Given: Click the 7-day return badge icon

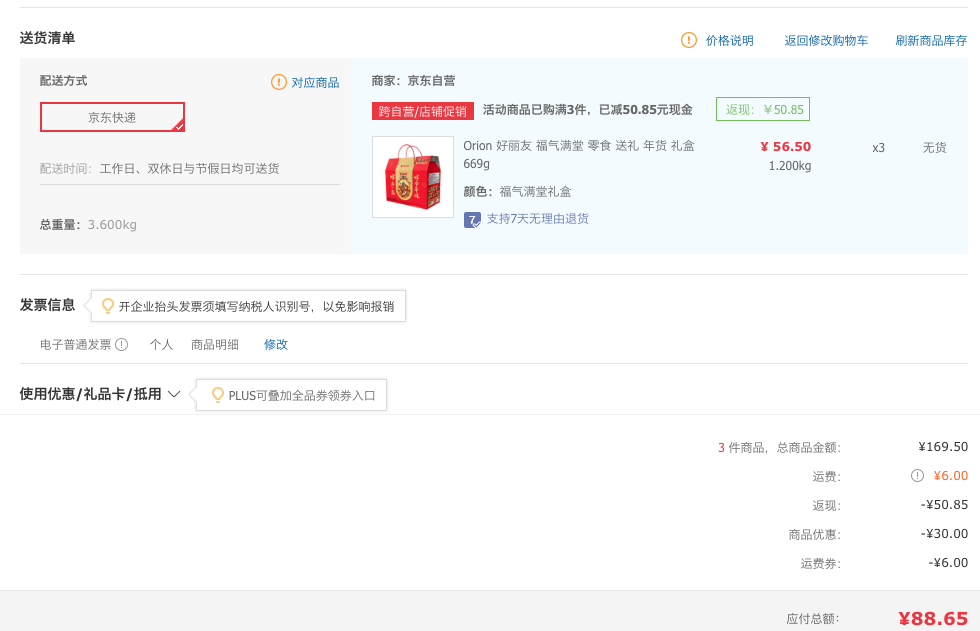Looking at the screenshot, I should [x=472, y=220].
